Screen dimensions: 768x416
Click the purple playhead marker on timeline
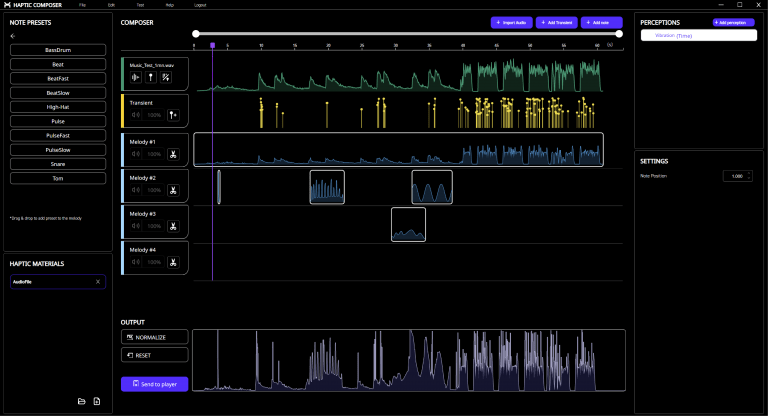pos(212,45)
